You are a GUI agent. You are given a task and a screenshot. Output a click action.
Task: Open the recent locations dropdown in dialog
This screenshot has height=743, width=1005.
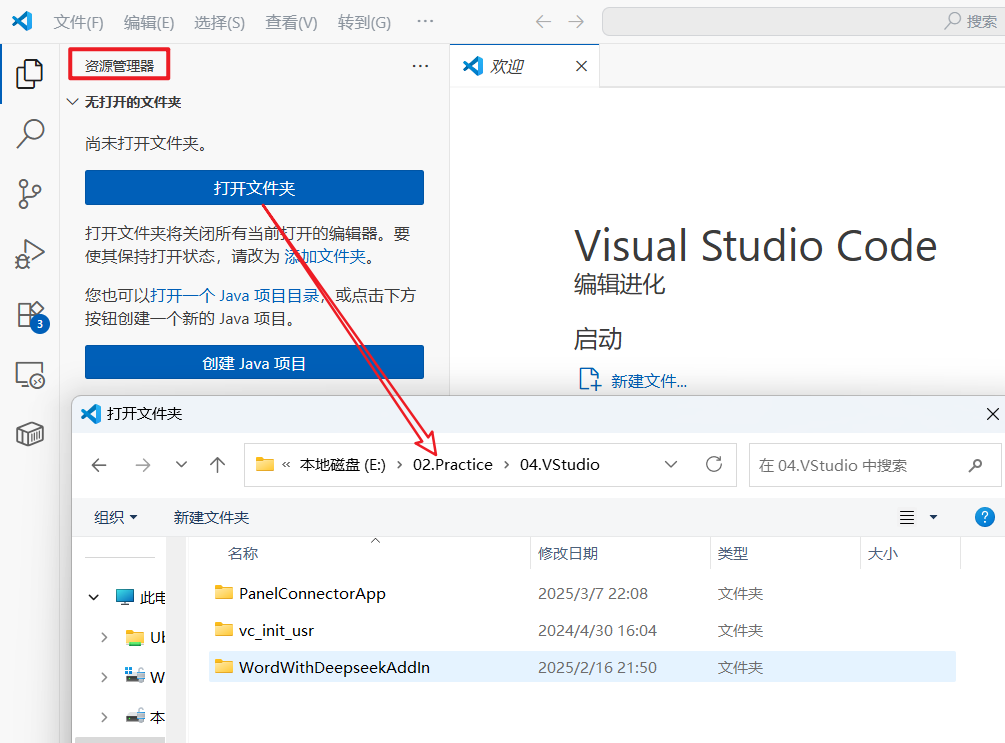coord(181,465)
